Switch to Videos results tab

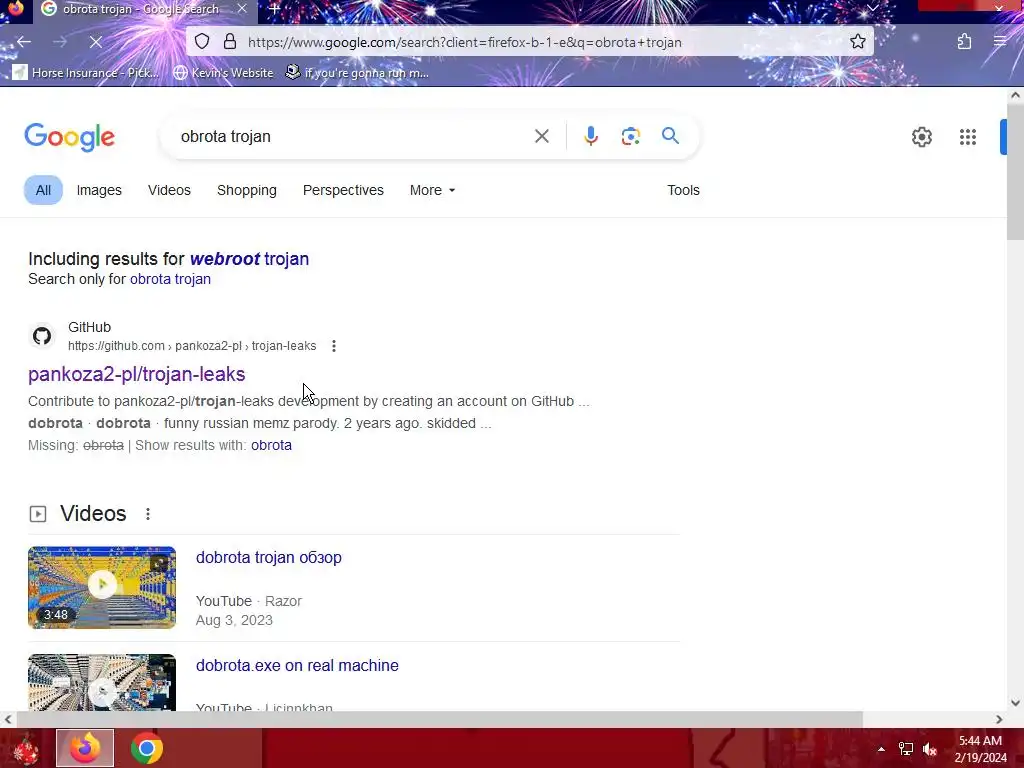pos(169,190)
